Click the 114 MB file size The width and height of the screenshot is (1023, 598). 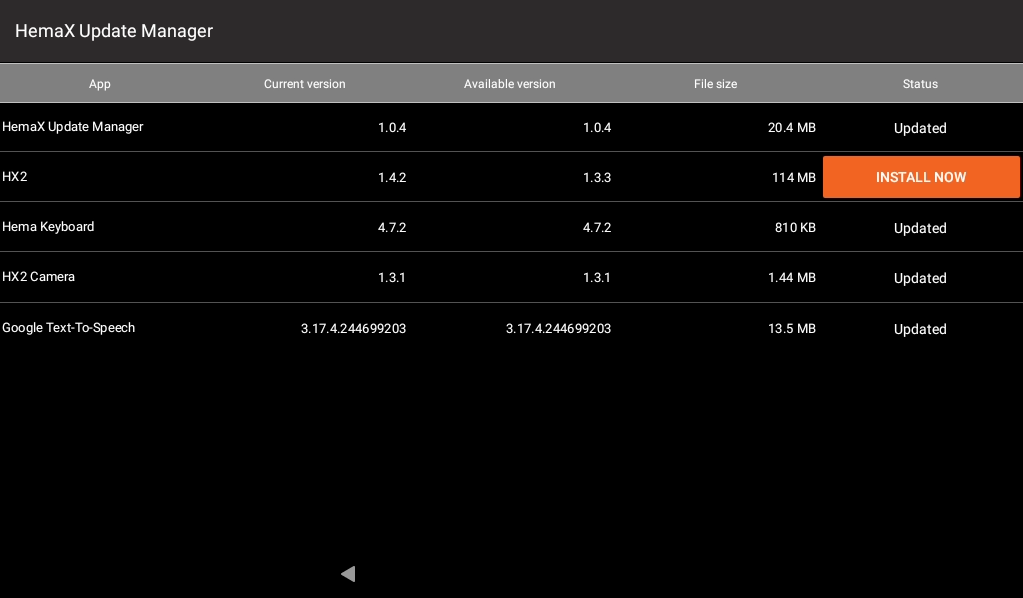pos(794,177)
